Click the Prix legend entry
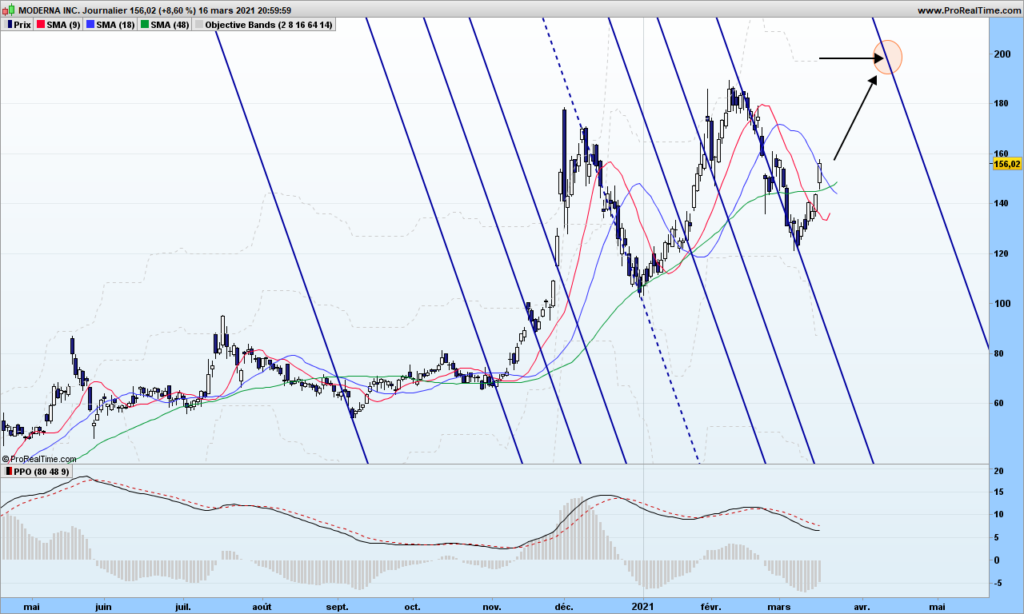 18,25
